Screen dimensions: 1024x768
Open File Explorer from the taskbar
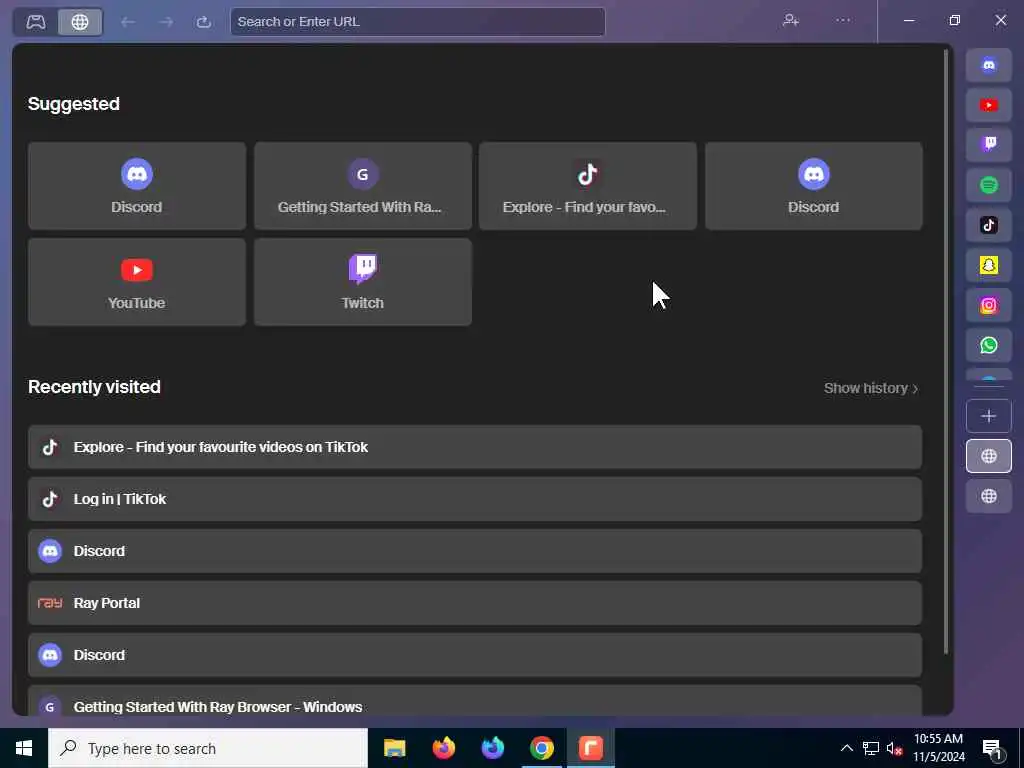coord(394,748)
